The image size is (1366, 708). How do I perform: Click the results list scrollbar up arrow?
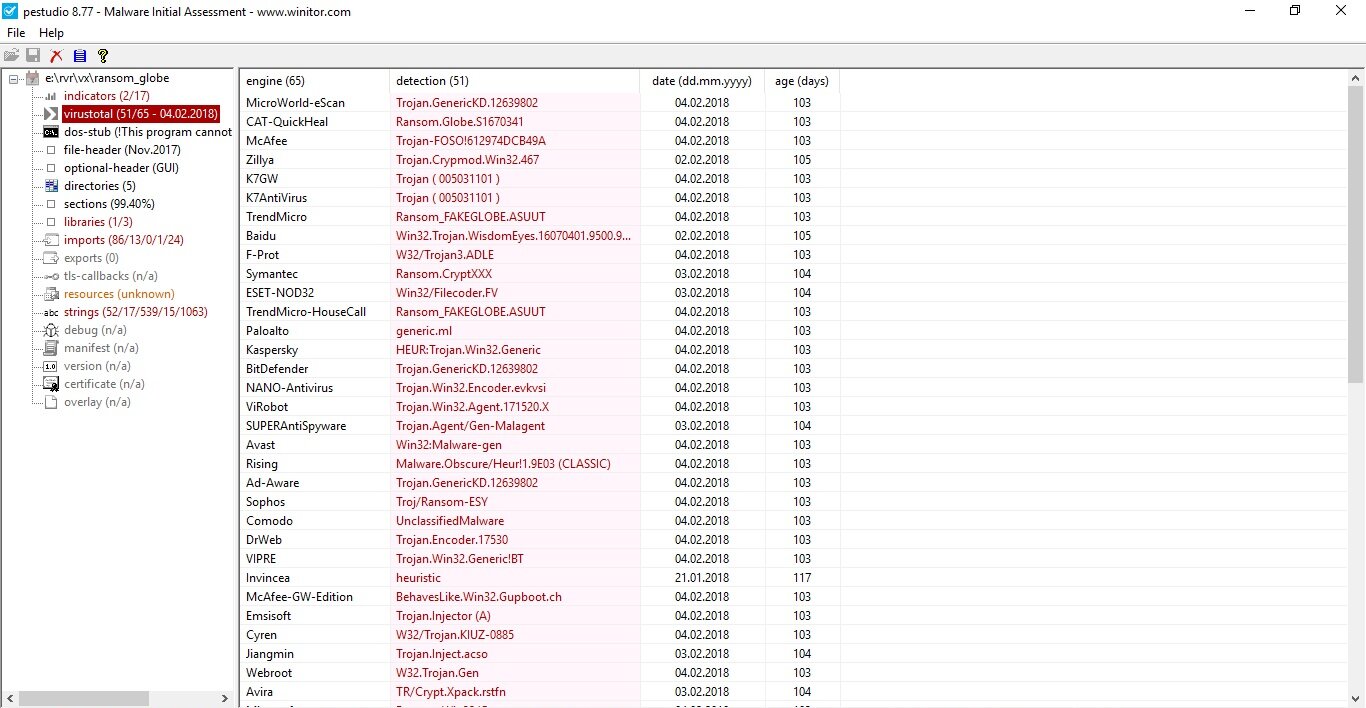(1355, 78)
